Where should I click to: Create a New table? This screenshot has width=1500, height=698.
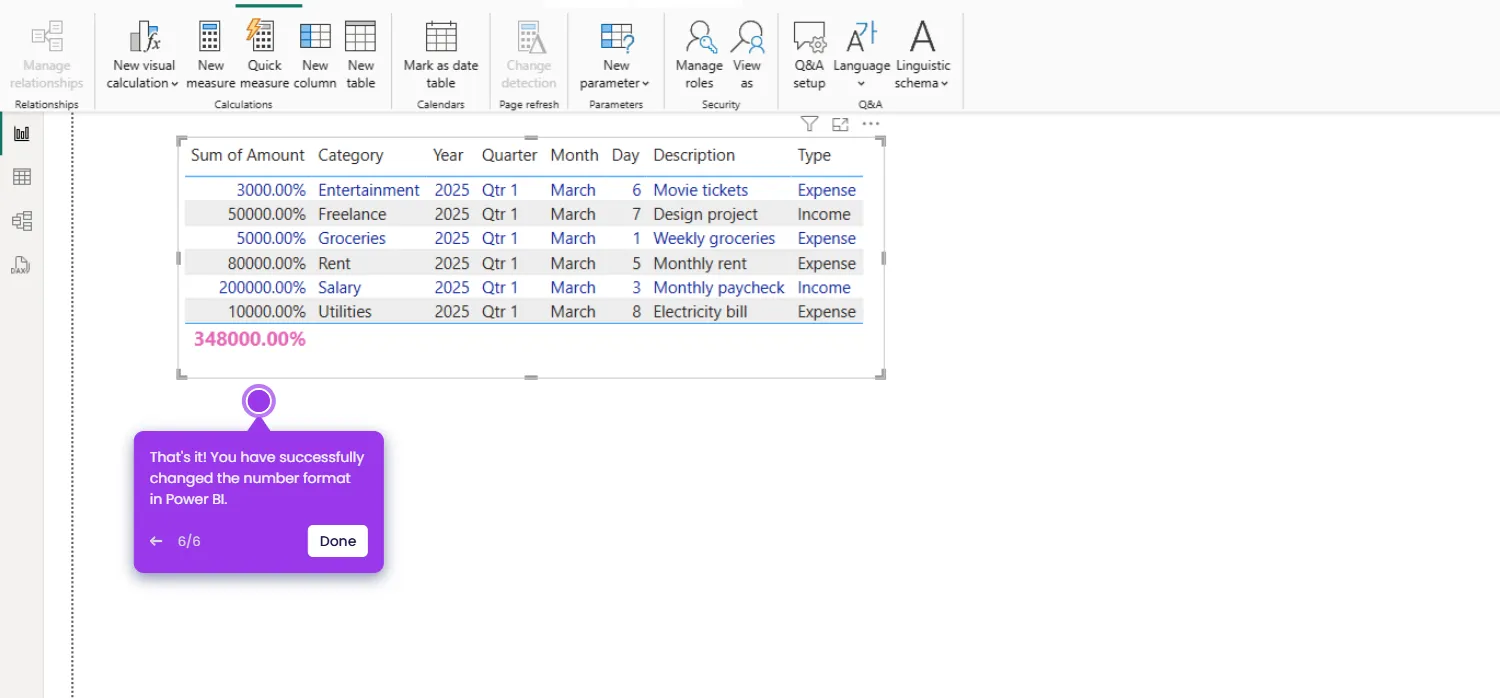point(360,56)
